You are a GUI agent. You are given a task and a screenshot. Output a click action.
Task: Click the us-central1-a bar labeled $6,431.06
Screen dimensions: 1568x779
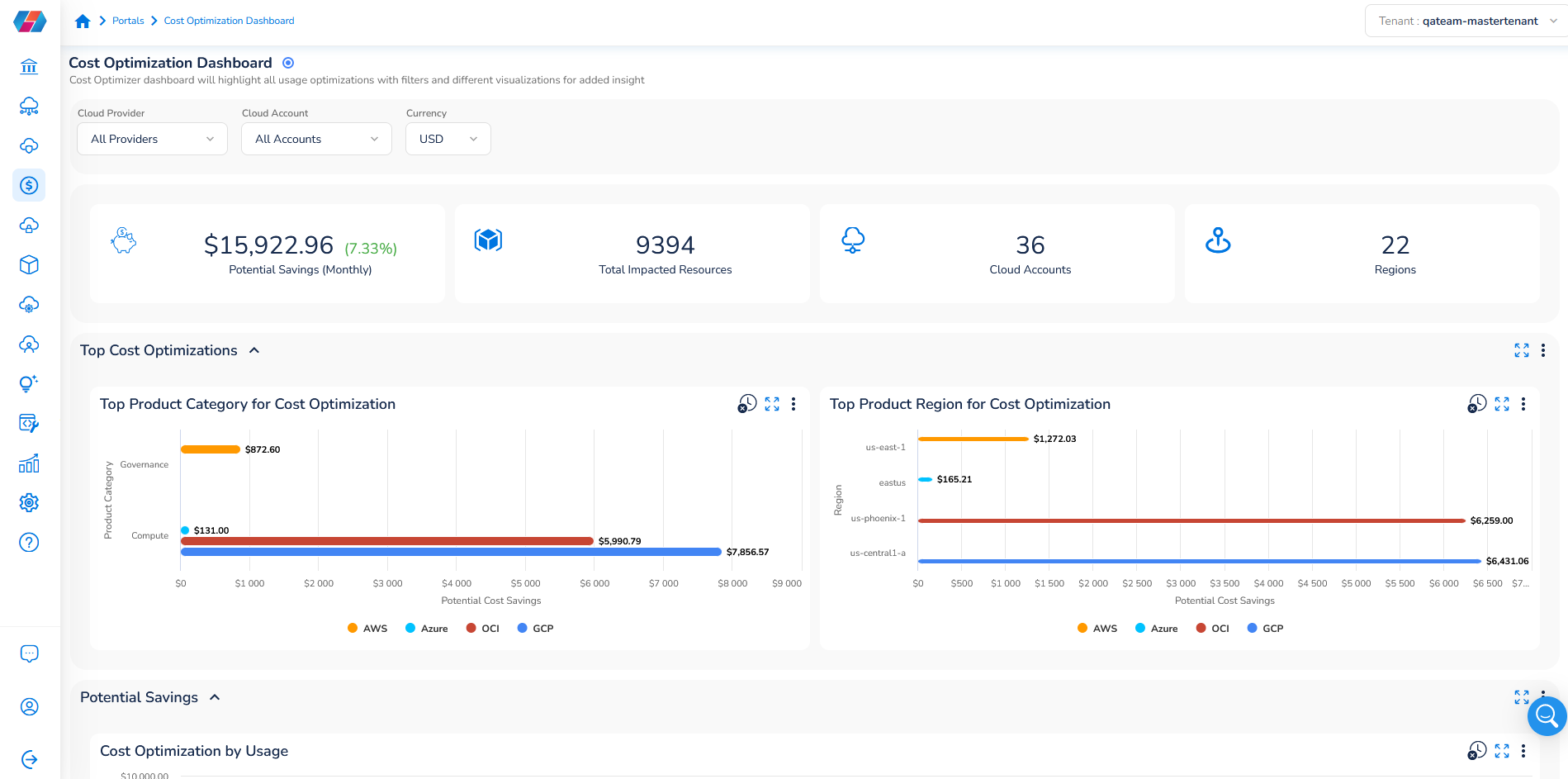tap(1200, 561)
